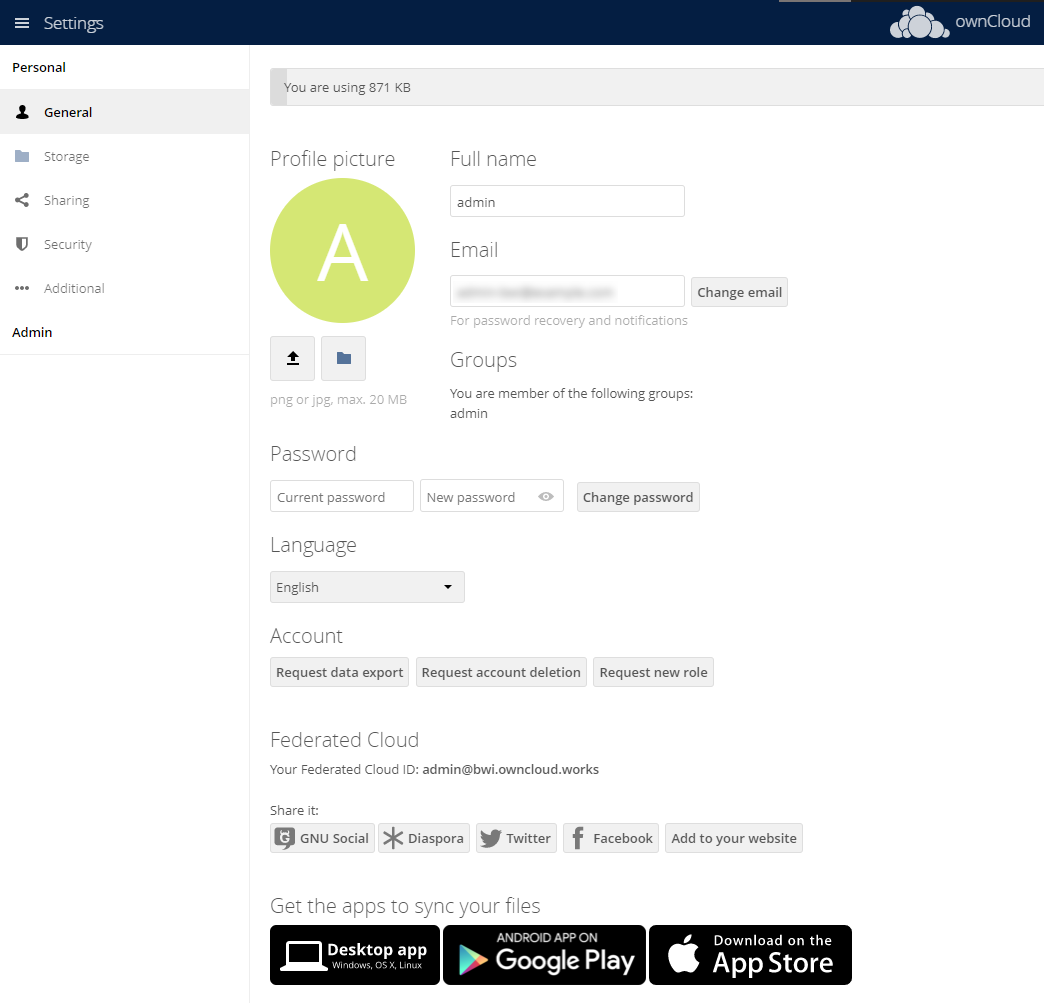Click inside the Full name field
The width and height of the screenshot is (1044, 1003).
tap(567, 200)
